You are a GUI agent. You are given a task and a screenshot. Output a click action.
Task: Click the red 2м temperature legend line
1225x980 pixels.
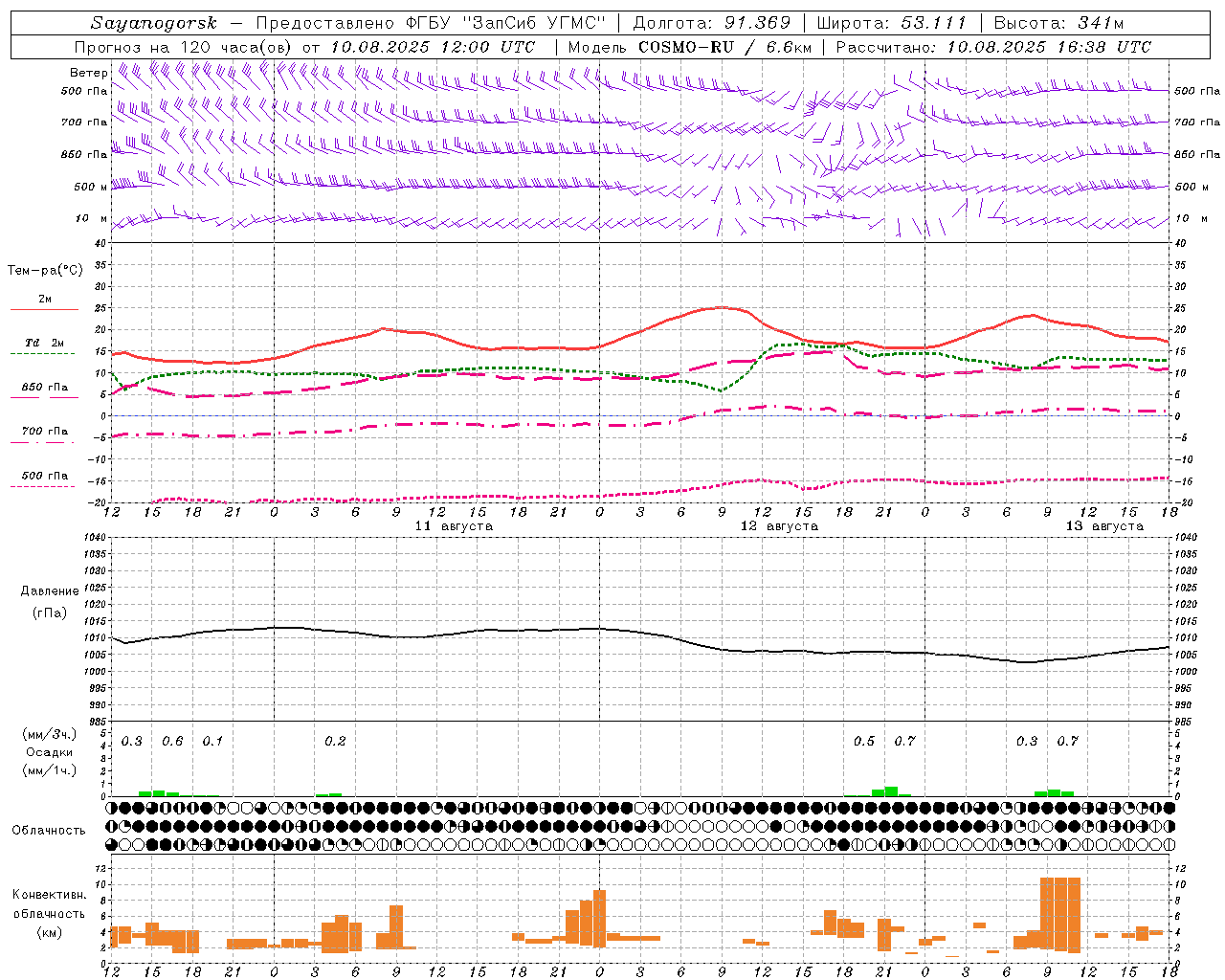(x=44, y=309)
